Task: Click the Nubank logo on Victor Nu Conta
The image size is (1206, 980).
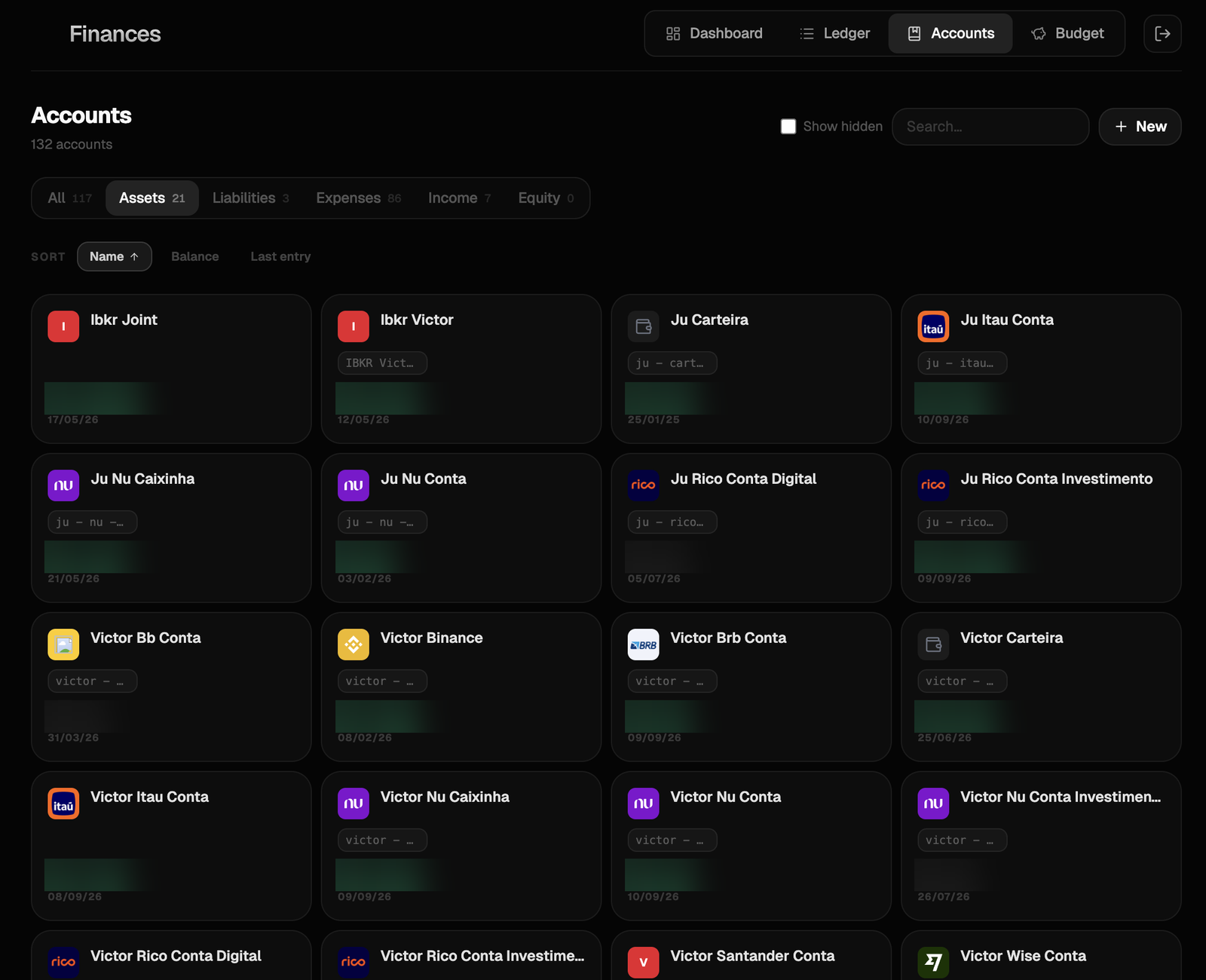Action: [644, 804]
